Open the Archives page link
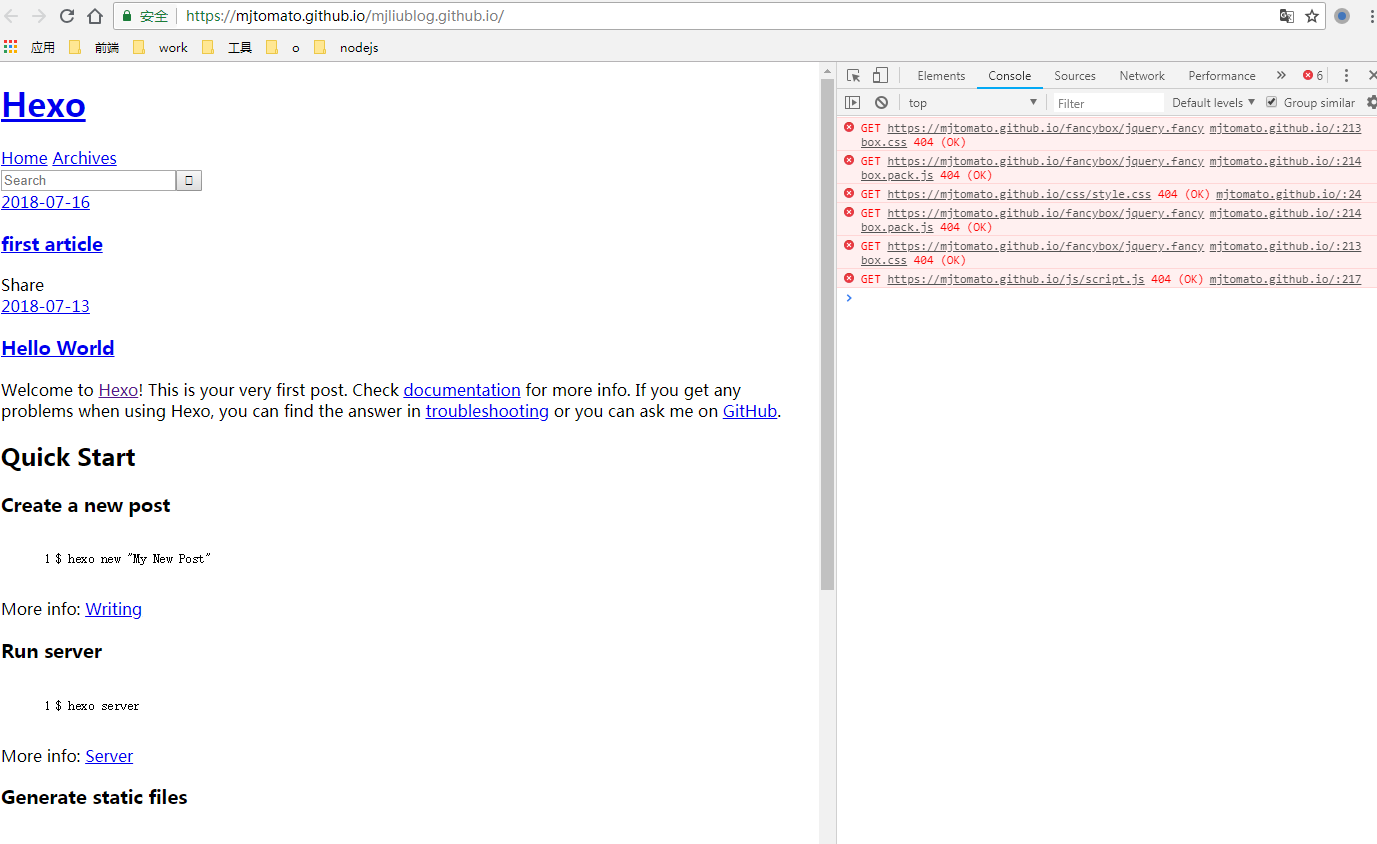1377x844 pixels. (x=84, y=158)
